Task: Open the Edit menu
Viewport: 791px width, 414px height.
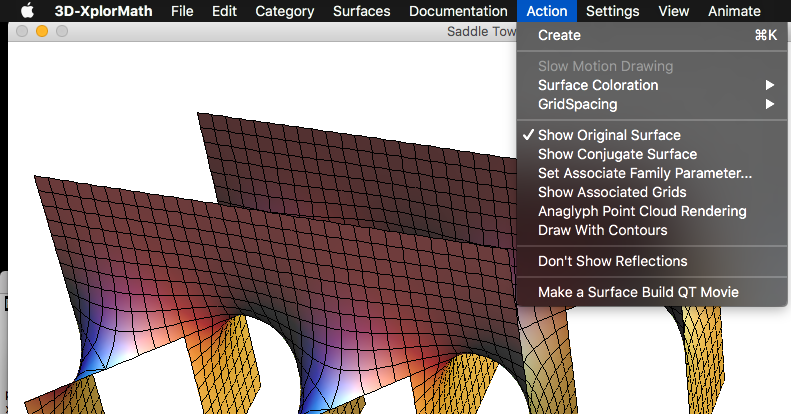Action: click(x=224, y=11)
